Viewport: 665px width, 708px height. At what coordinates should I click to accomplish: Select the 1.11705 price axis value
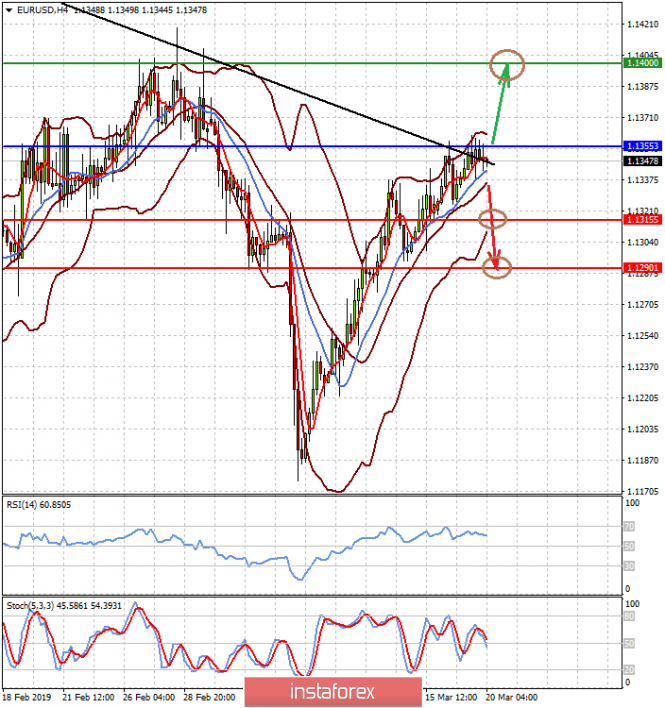click(x=643, y=491)
